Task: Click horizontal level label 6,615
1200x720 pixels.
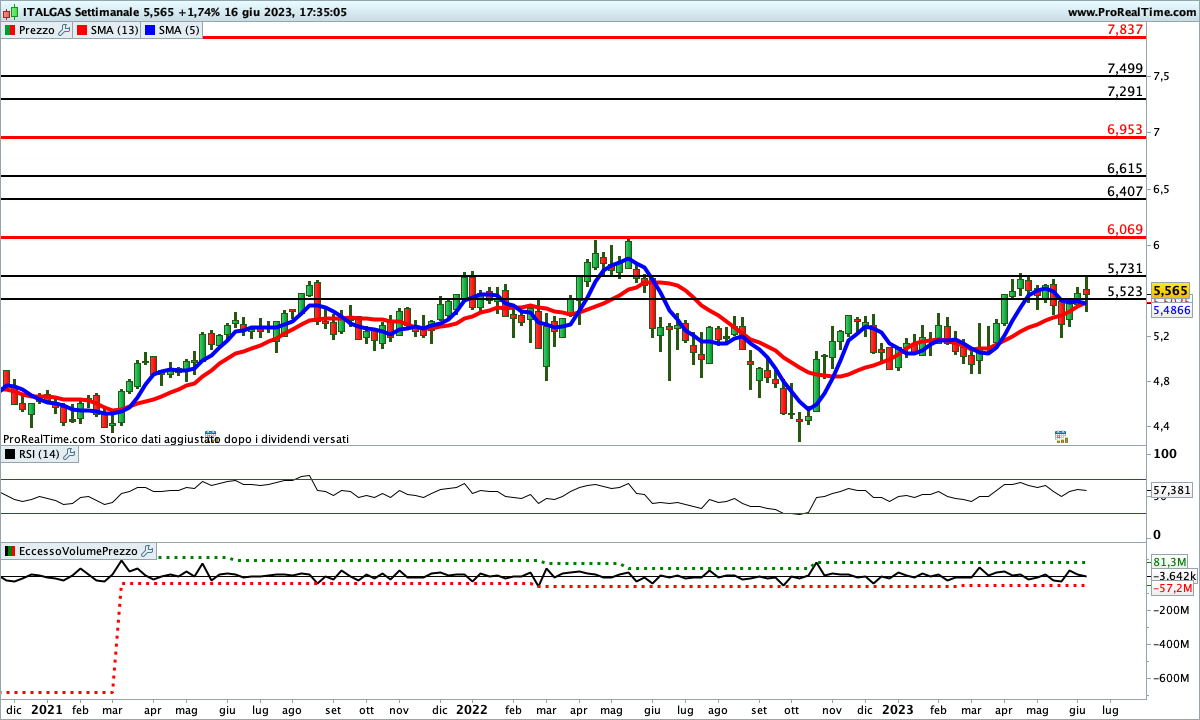Action: 1125,168
